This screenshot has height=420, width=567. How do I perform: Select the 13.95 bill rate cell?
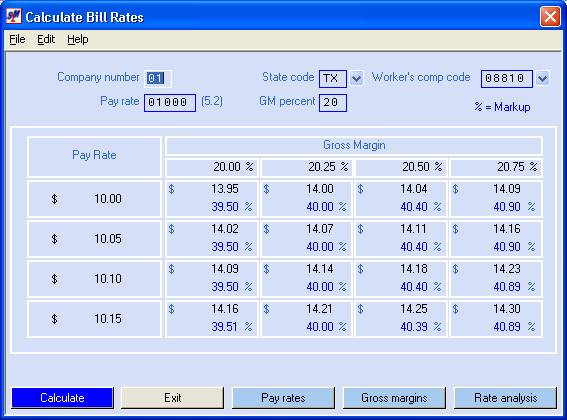(212, 199)
